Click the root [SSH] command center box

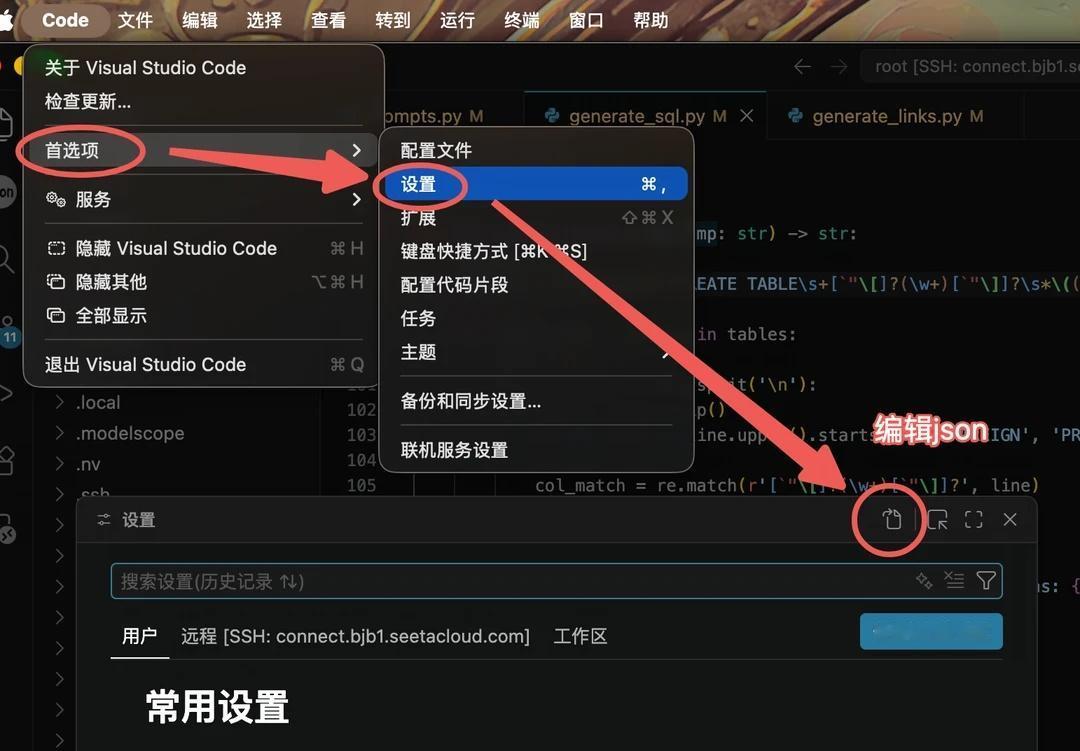(x=970, y=67)
